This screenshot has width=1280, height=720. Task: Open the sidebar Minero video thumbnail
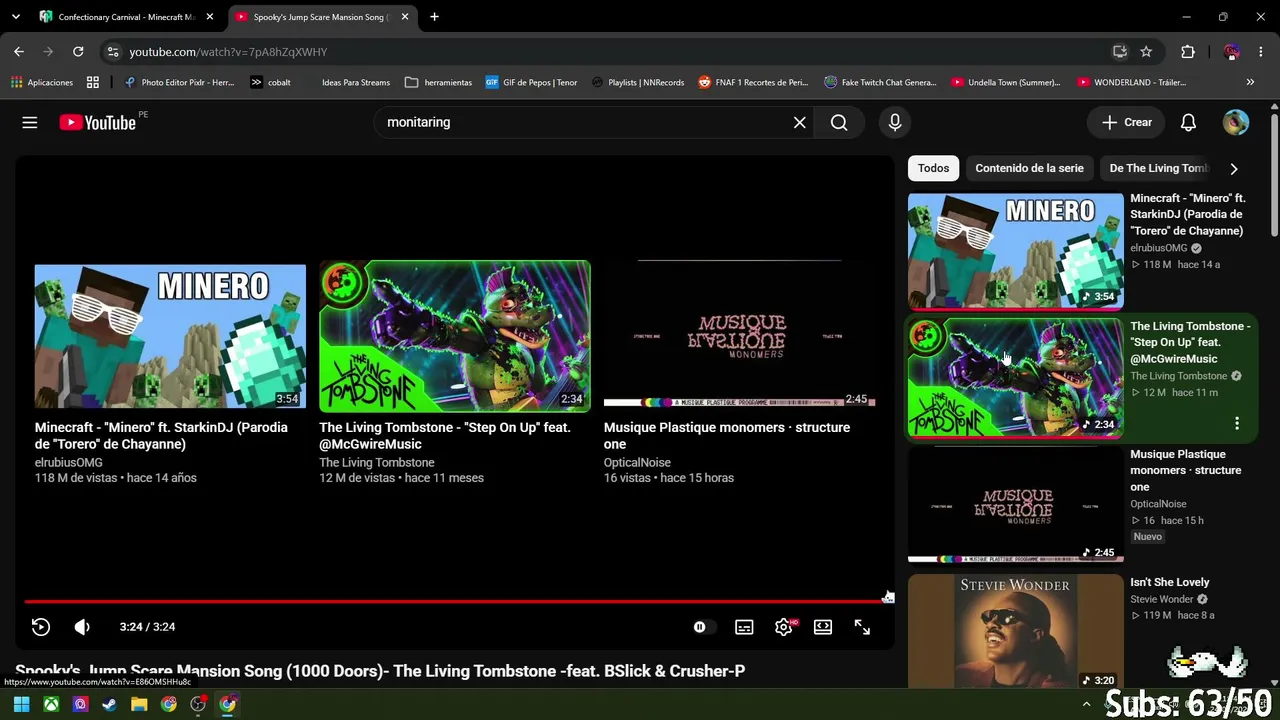pyautogui.click(x=1015, y=251)
